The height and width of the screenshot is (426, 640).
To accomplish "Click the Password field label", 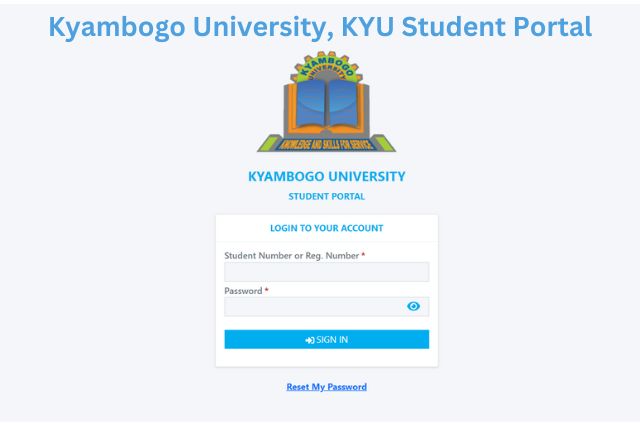I will (243, 291).
